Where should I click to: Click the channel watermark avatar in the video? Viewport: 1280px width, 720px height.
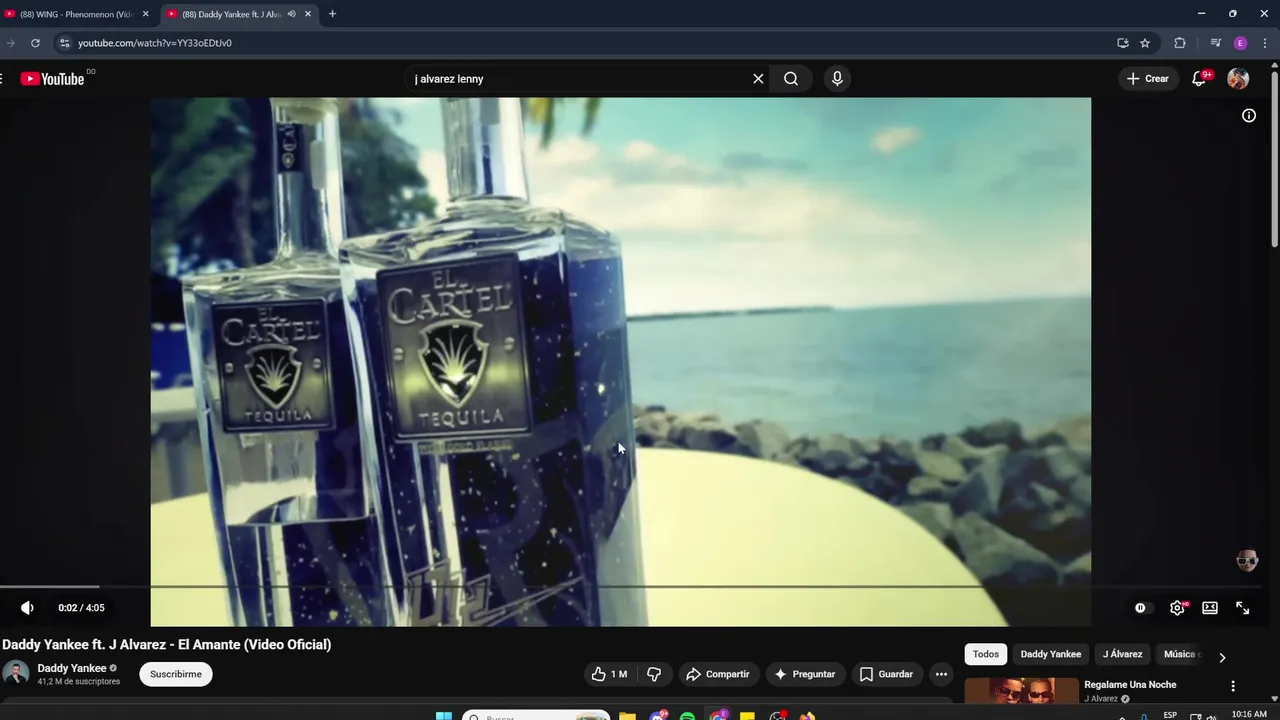[x=1247, y=560]
